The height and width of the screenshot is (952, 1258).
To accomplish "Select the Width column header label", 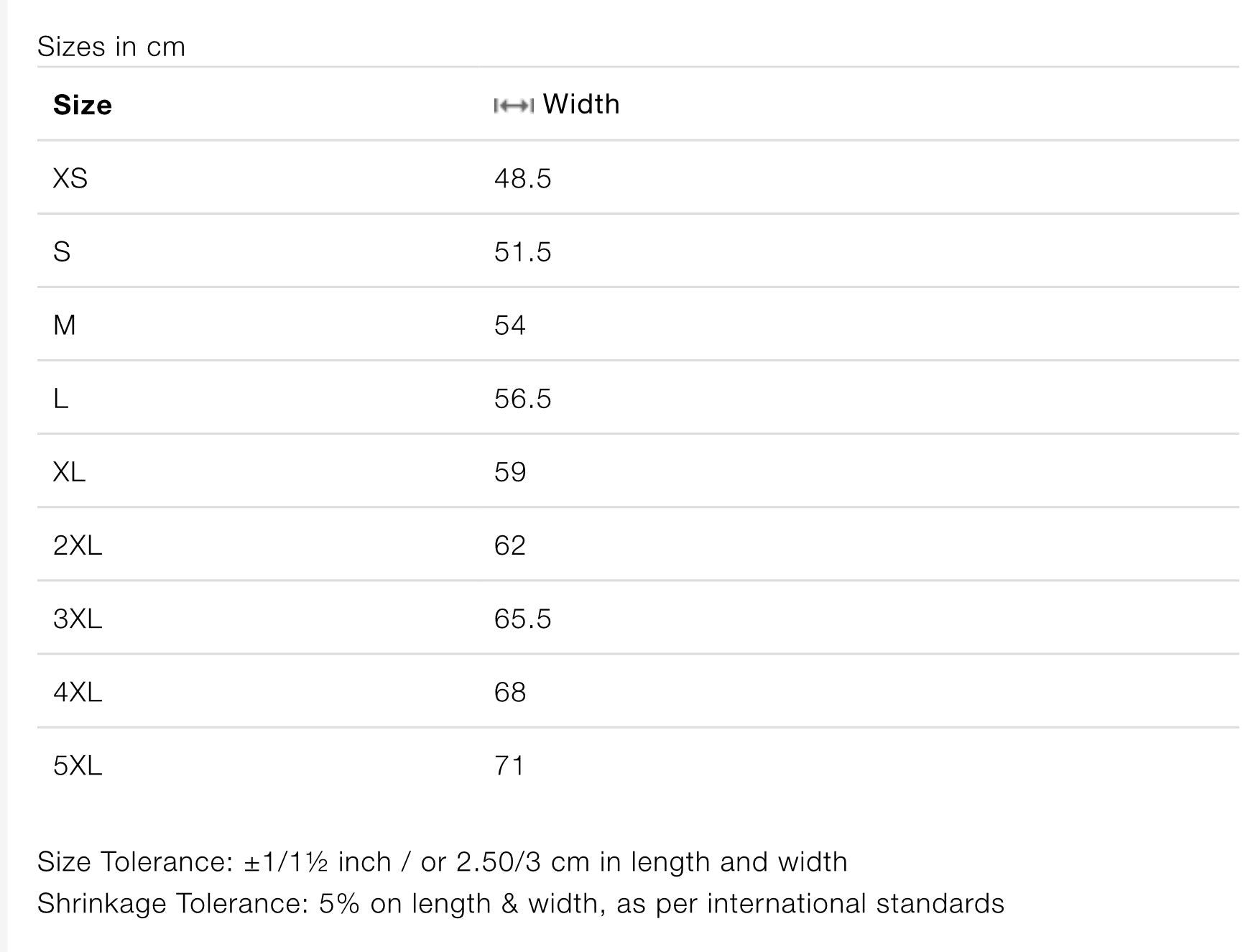I will click(x=581, y=105).
